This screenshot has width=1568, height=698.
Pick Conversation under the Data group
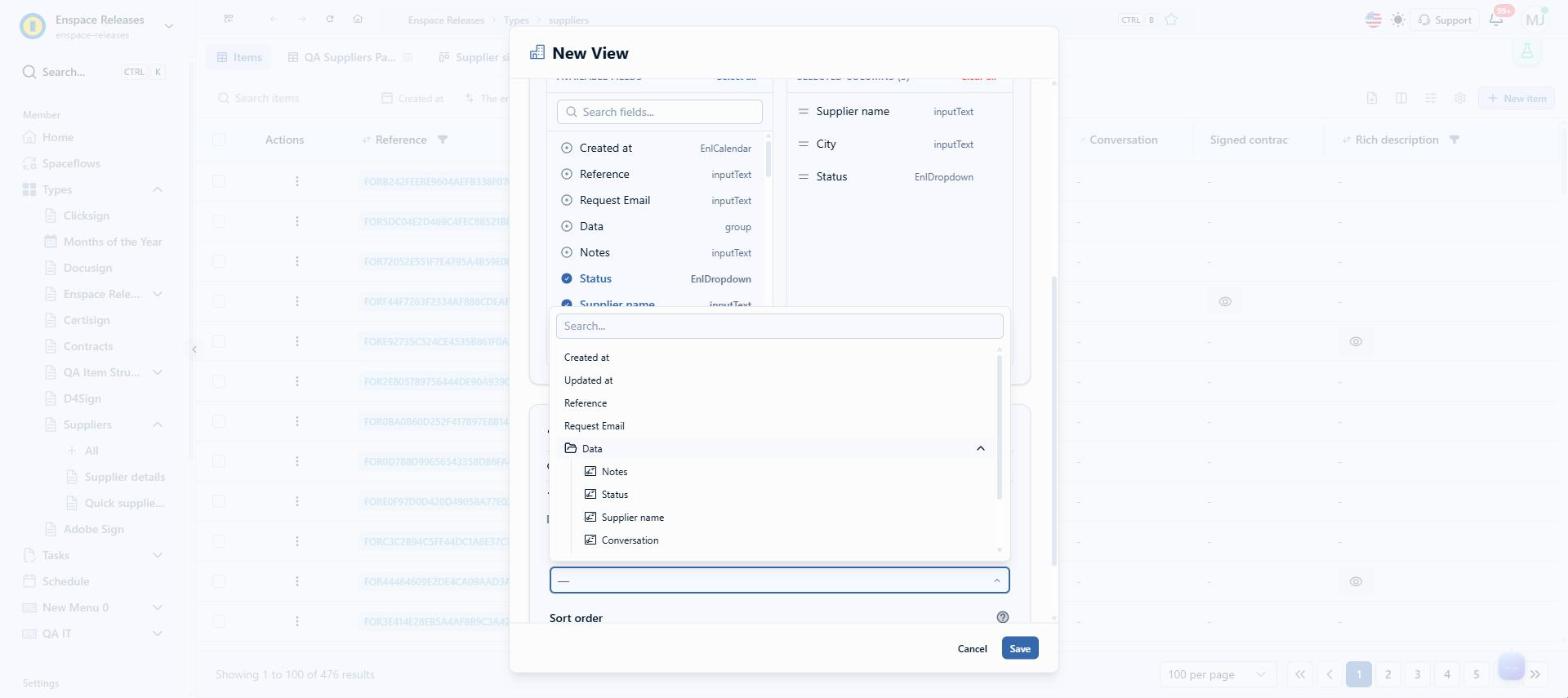coord(630,541)
